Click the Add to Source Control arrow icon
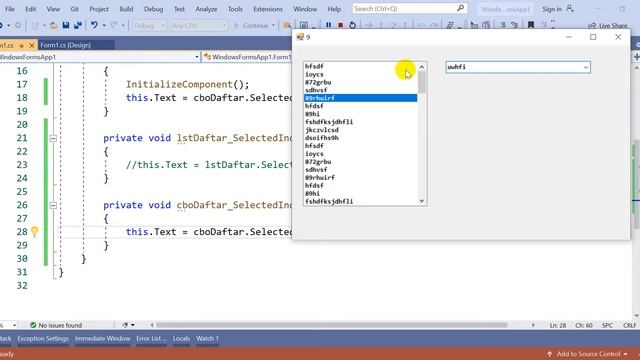This screenshot has width=640, height=360. 549,354
